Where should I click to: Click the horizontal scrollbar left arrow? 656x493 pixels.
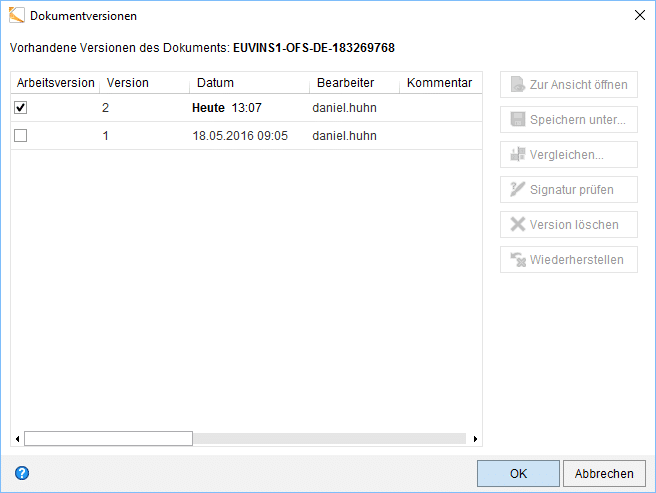pyautogui.click(x=17, y=439)
